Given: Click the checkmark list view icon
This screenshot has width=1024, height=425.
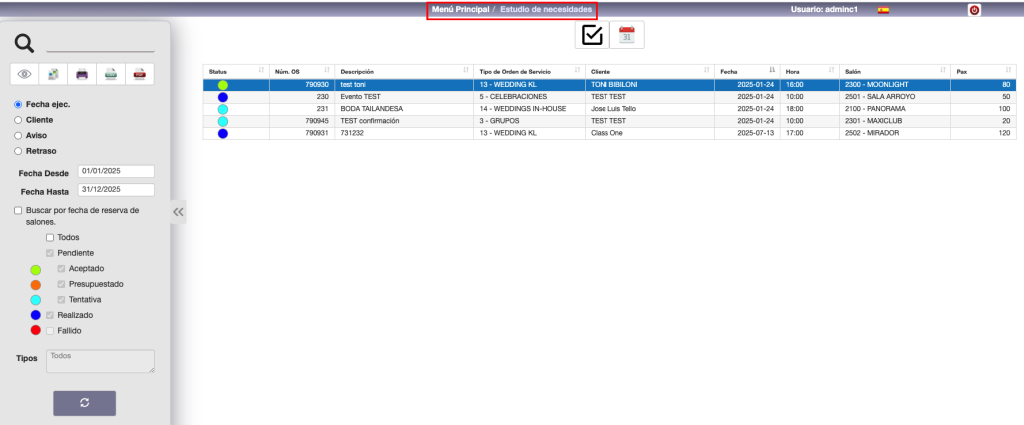Looking at the screenshot, I should [592, 35].
